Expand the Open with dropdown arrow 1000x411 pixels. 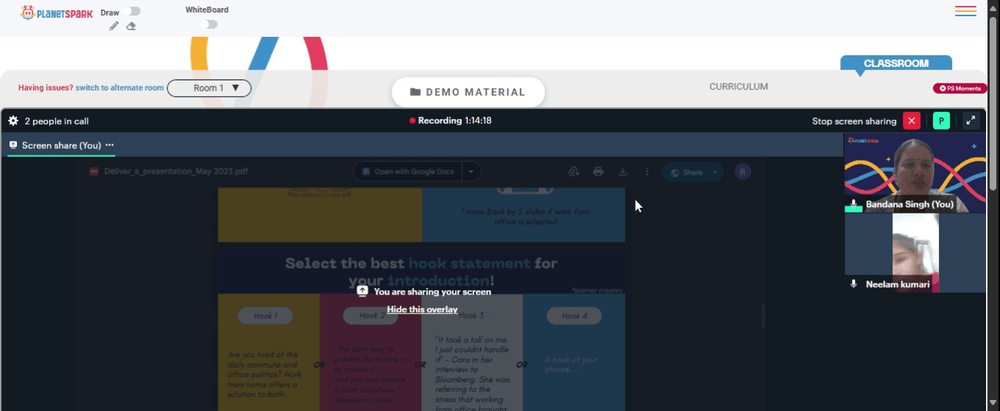pyautogui.click(x=472, y=172)
